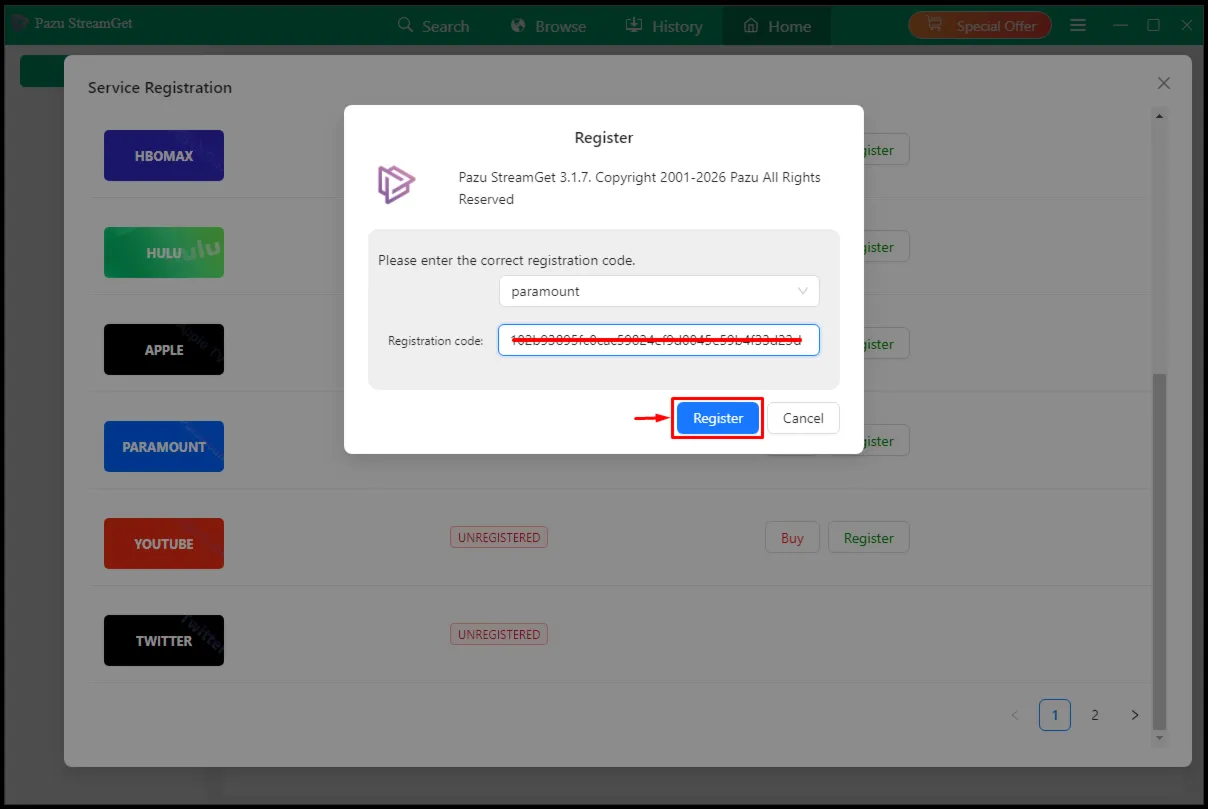Viewport: 1208px width, 809px height.
Task: Click the service list vertical scrollbar
Action: pyautogui.click(x=1160, y=550)
